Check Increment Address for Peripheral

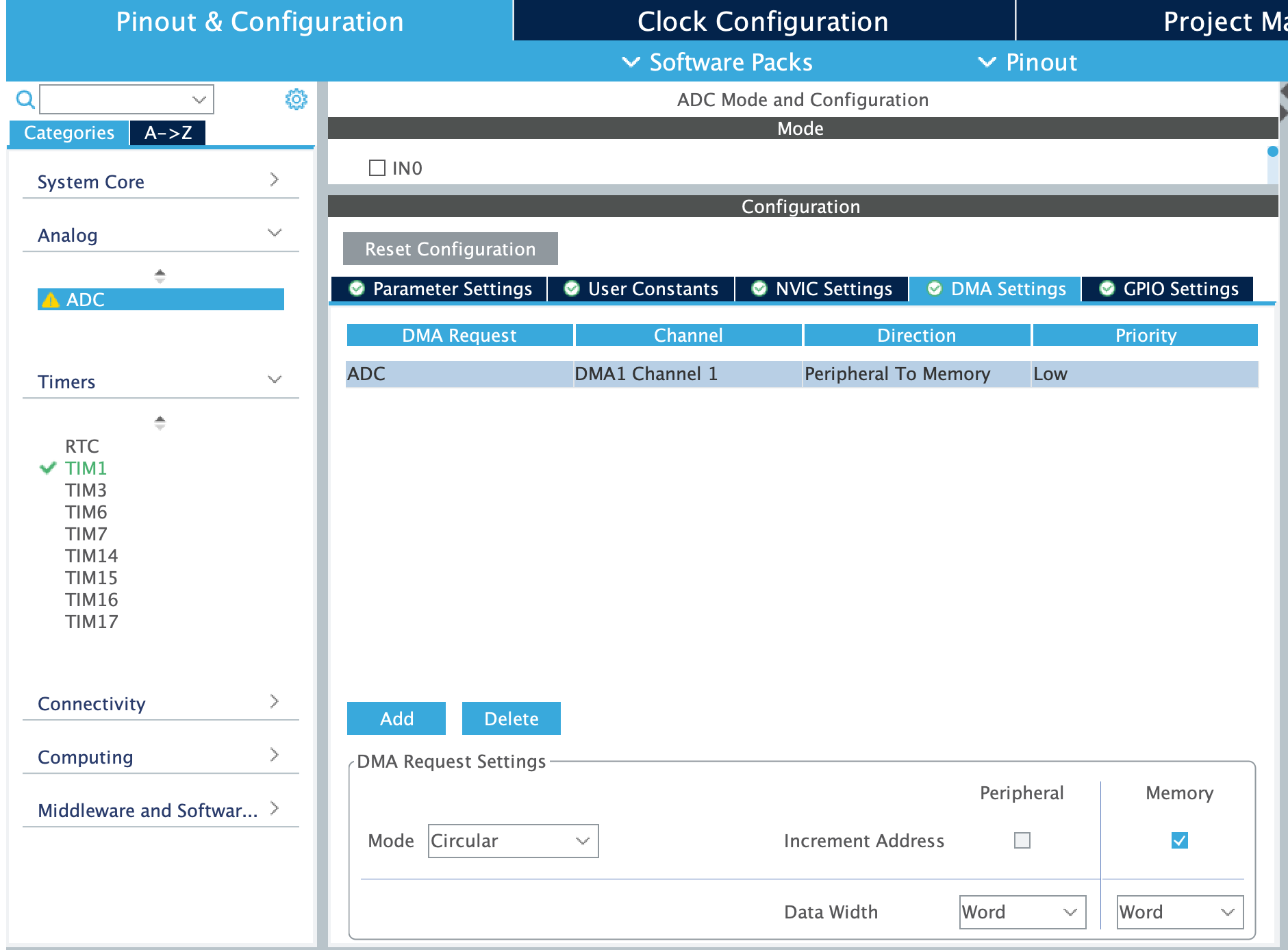[1022, 840]
